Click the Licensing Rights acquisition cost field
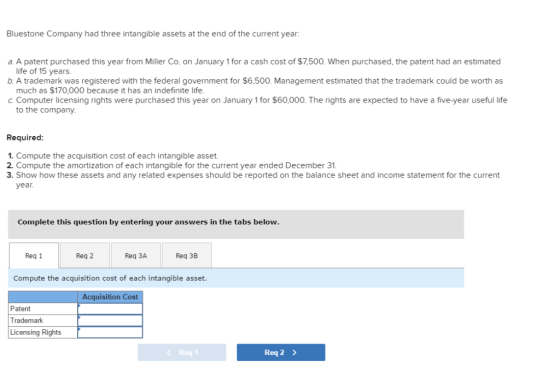 110,332
